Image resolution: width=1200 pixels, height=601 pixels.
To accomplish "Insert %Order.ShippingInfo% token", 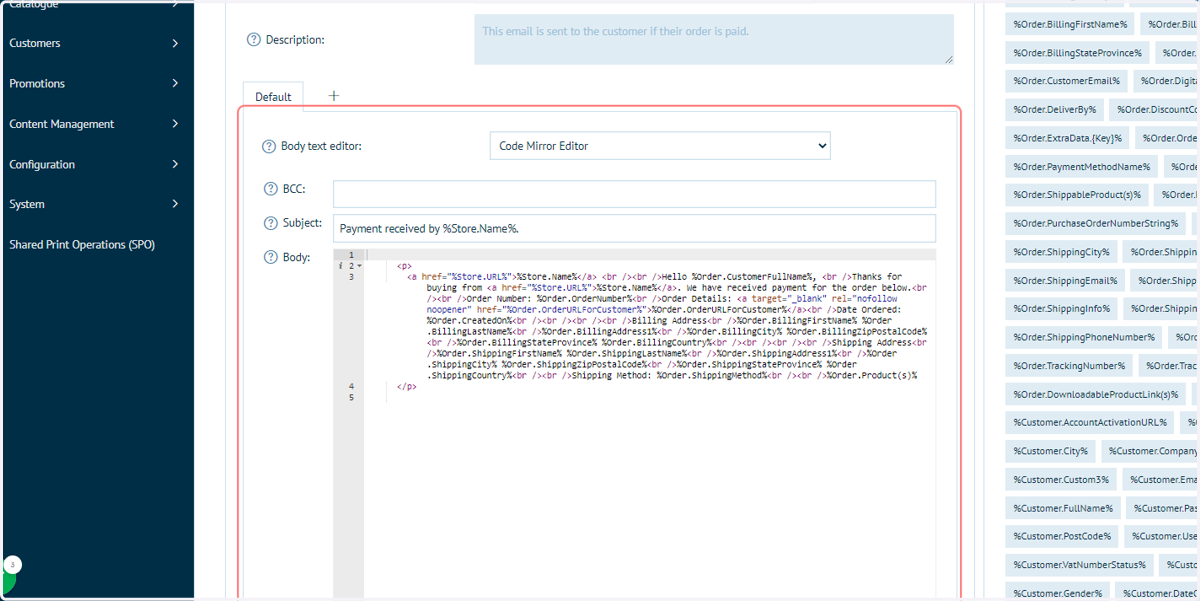I will tap(1061, 309).
